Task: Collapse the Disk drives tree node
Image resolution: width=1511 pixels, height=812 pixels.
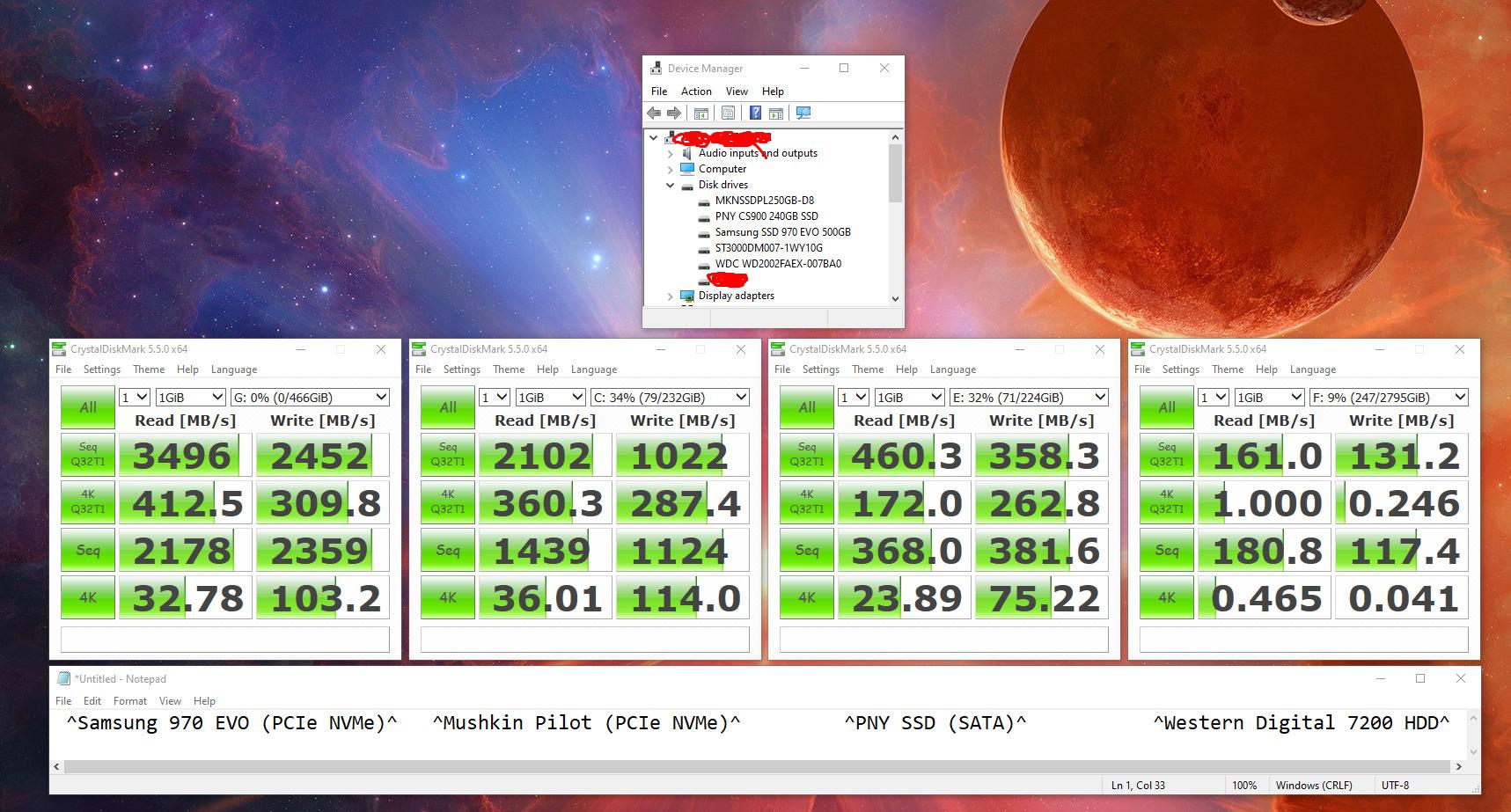Action: (671, 185)
